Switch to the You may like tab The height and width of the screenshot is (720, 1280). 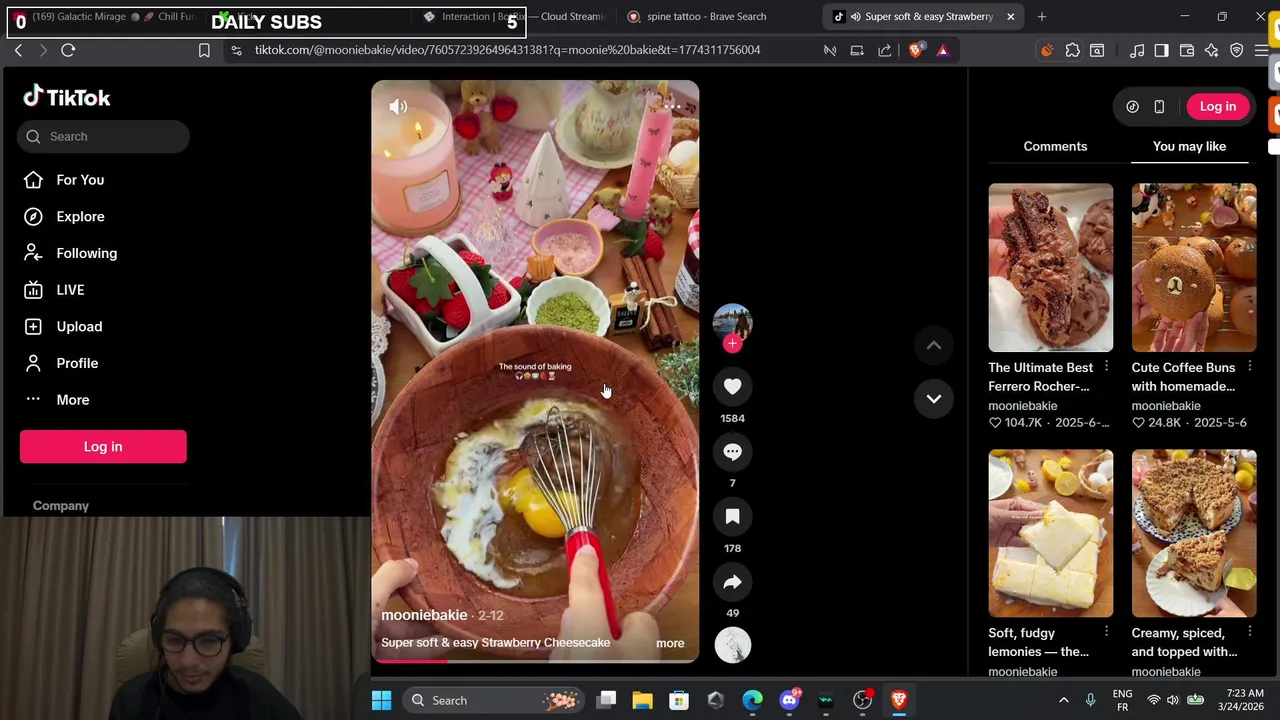[1189, 146]
